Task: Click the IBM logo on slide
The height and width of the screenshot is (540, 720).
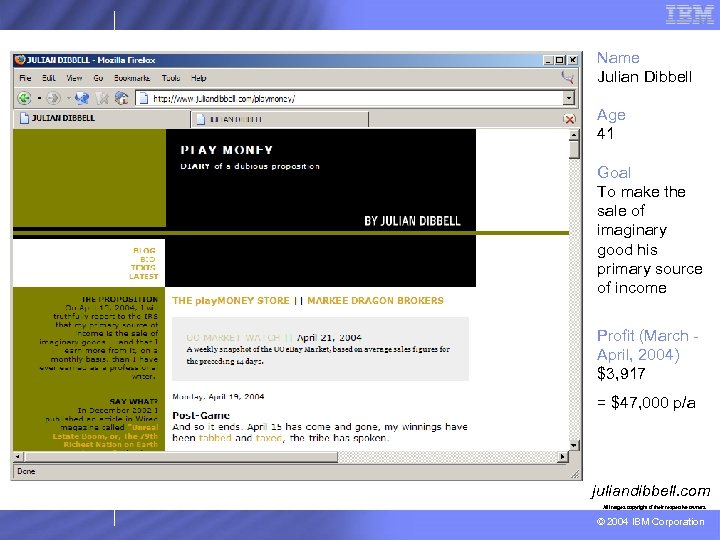Action: [689, 14]
